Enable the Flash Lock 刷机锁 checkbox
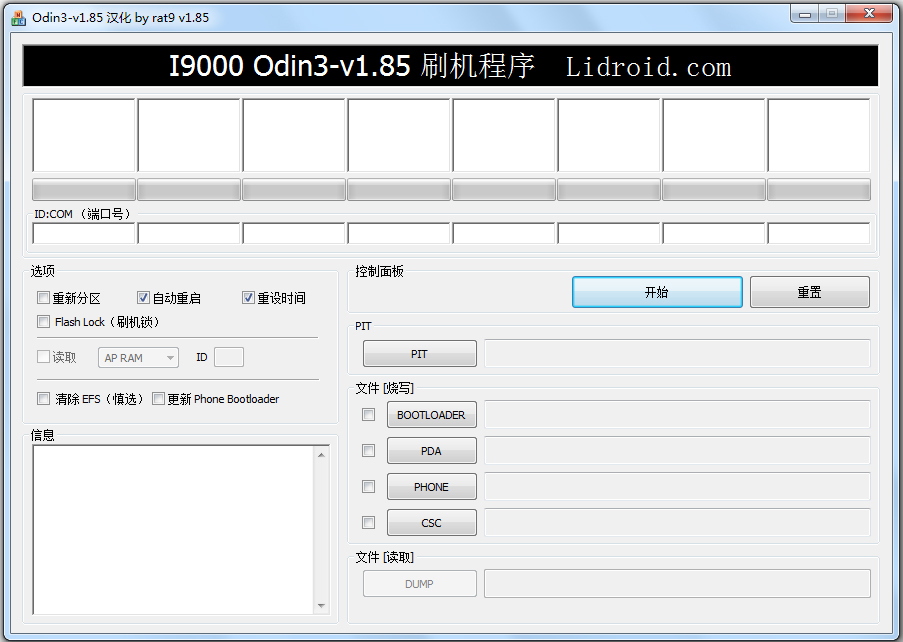This screenshot has width=903, height=642. [43, 320]
